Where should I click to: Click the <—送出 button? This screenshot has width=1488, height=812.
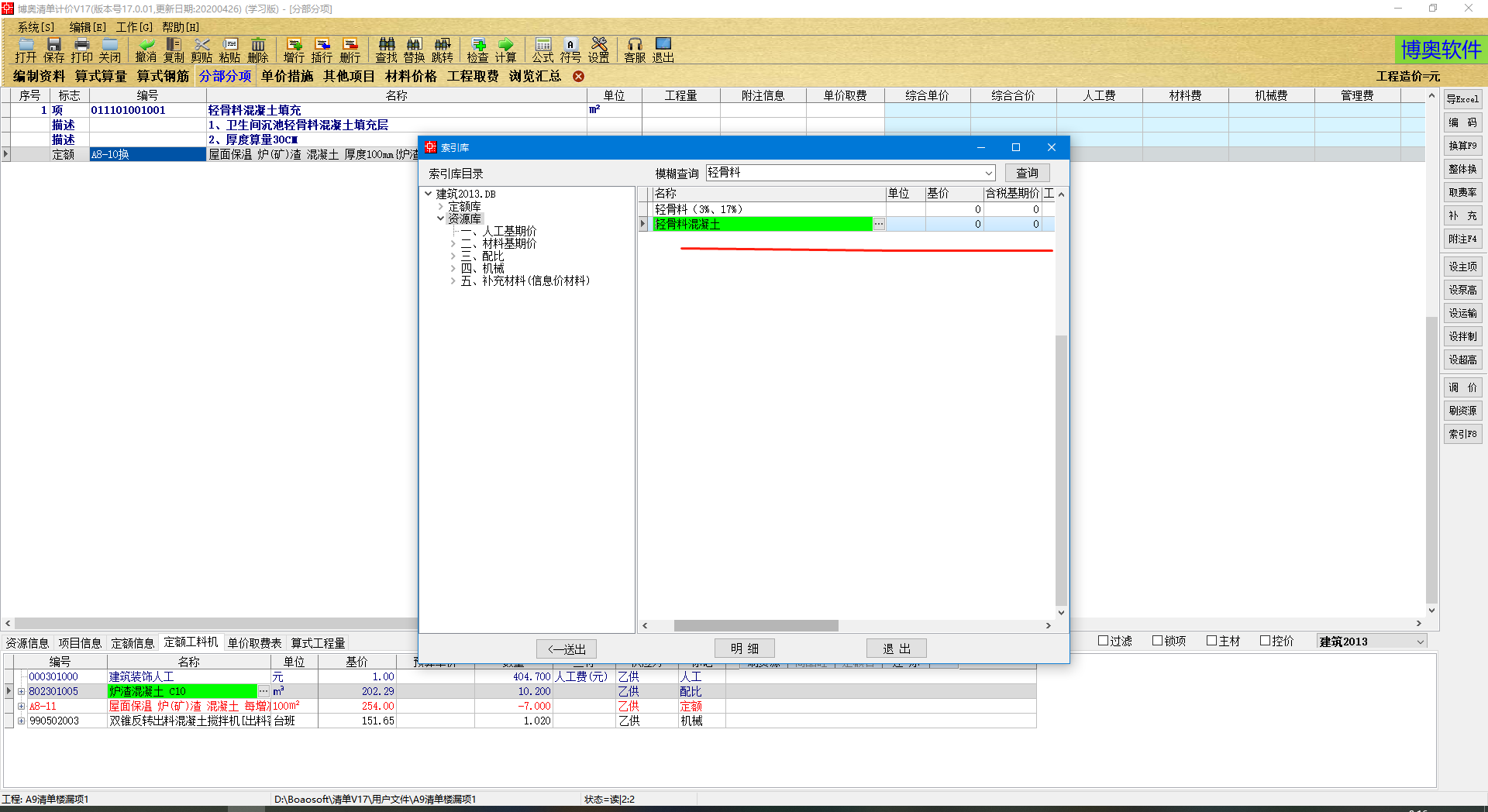(567, 649)
